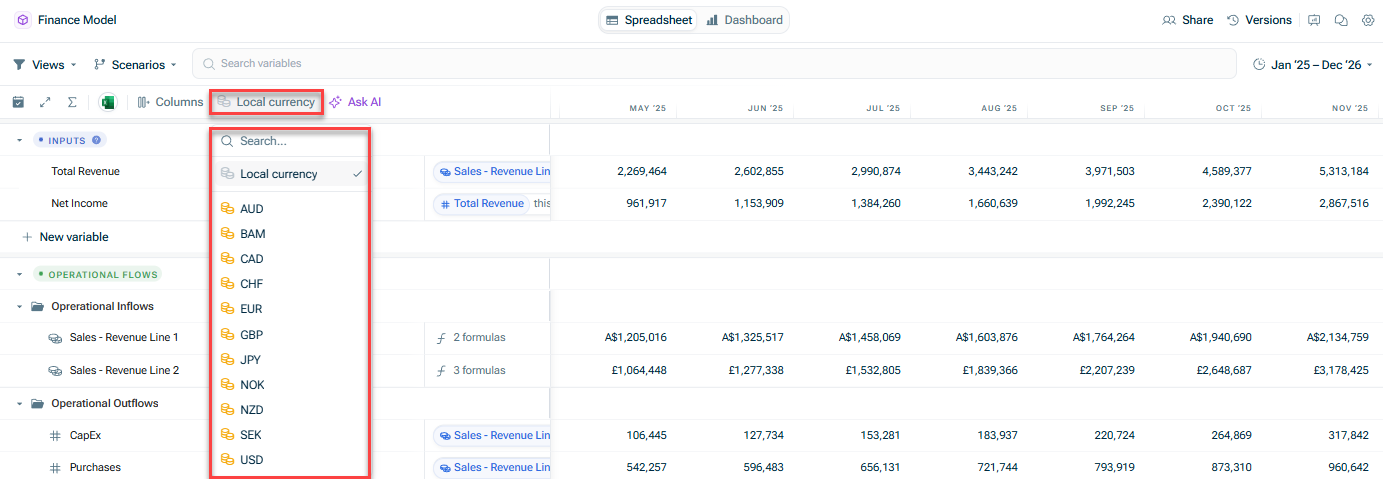Image resolution: width=1383 pixels, height=479 pixels.
Task: Click the Share button
Action: point(1187,20)
